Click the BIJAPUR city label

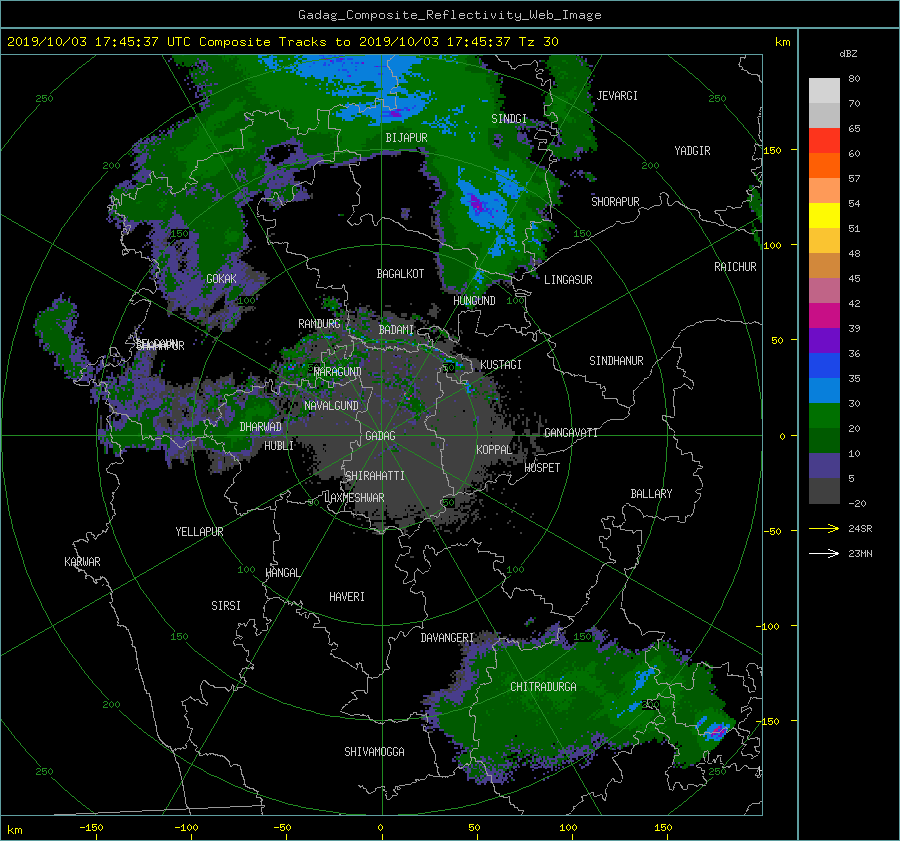coord(406,138)
